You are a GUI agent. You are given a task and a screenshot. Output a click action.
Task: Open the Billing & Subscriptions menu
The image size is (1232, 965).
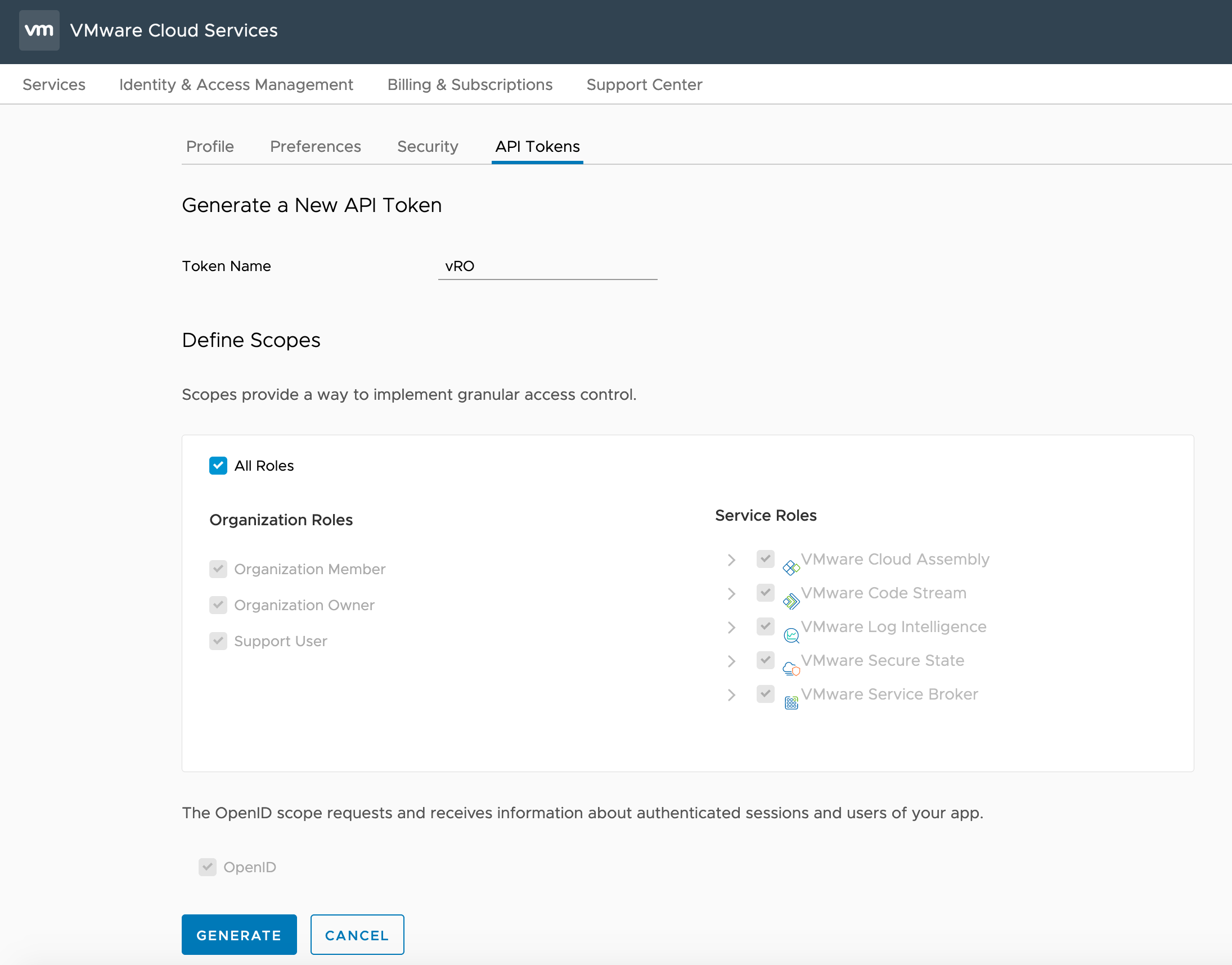point(470,84)
